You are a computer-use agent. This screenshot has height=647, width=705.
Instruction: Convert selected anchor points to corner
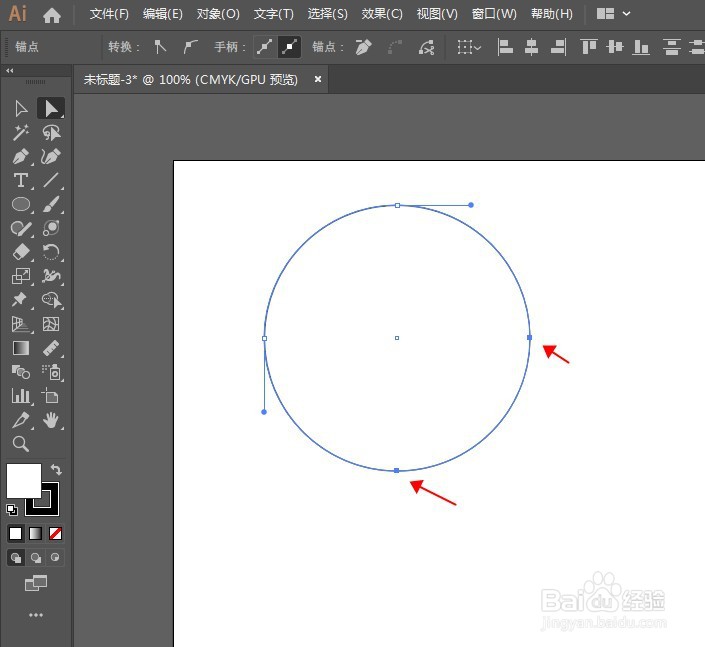[x=160, y=47]
